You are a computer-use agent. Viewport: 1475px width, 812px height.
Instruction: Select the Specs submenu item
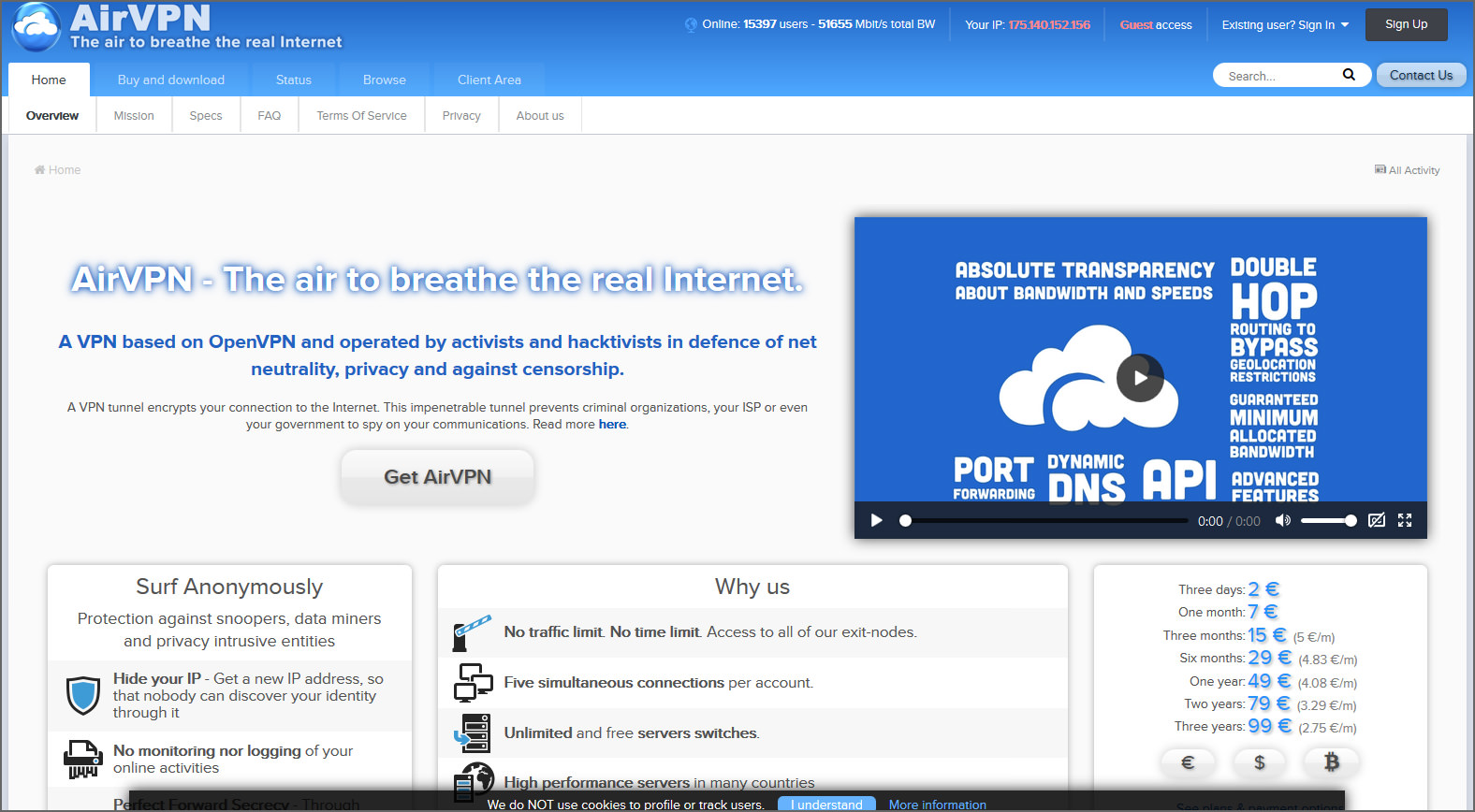click(x=206, y=116)
